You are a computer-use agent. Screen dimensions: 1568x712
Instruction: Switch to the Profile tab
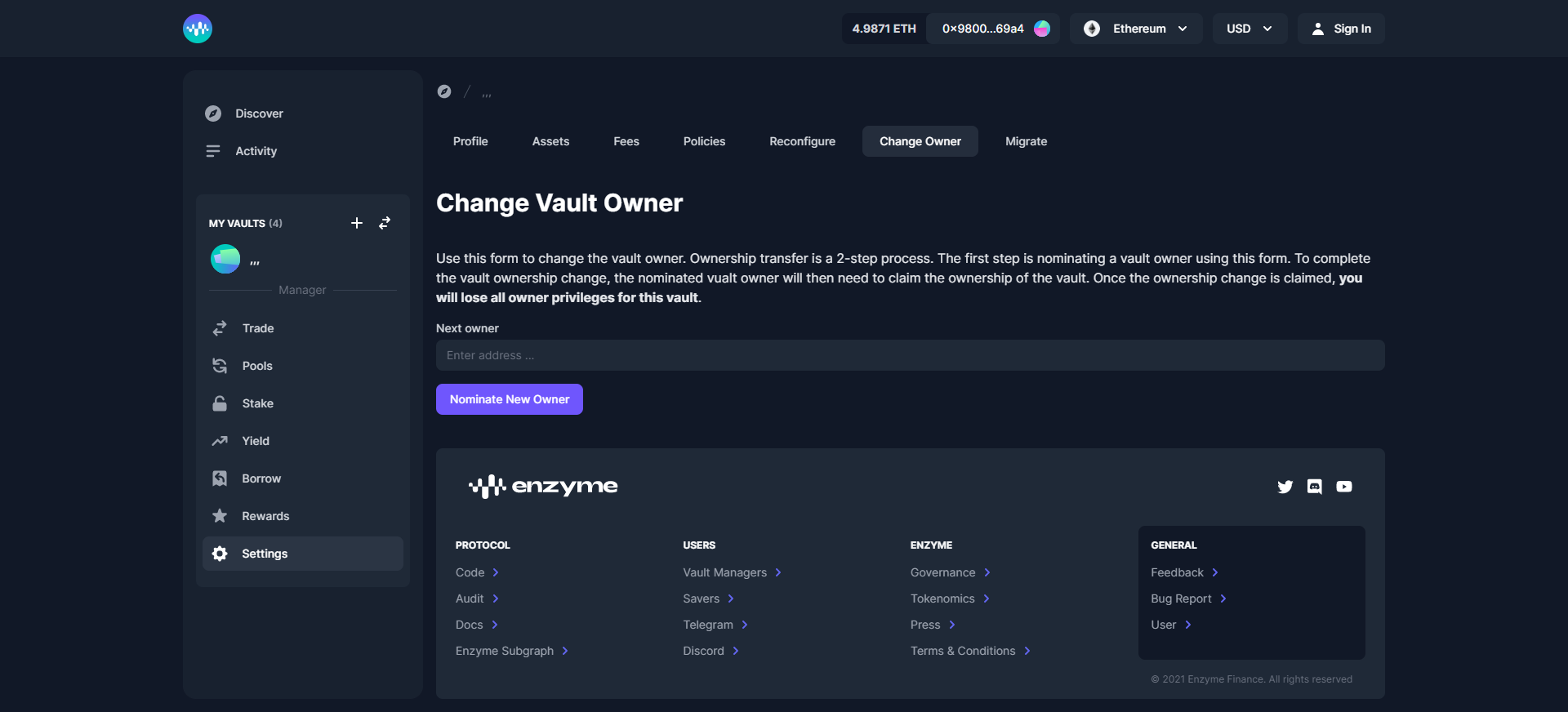470,141
